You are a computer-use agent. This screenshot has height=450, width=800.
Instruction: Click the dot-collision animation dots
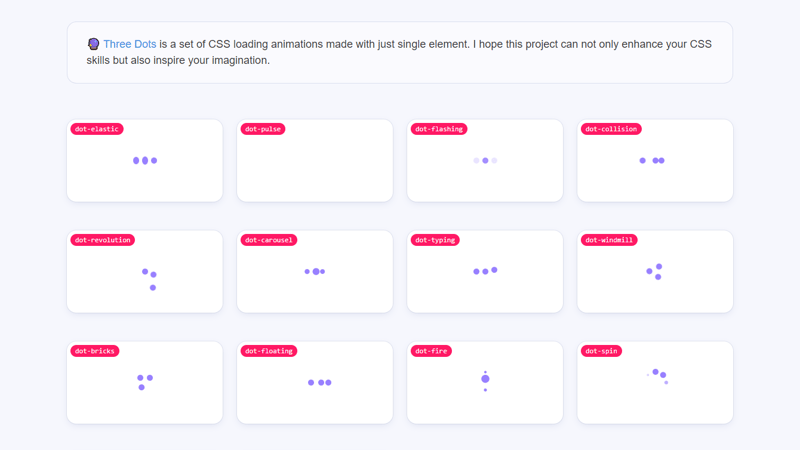pyautogui.click(x=652, y=160)
